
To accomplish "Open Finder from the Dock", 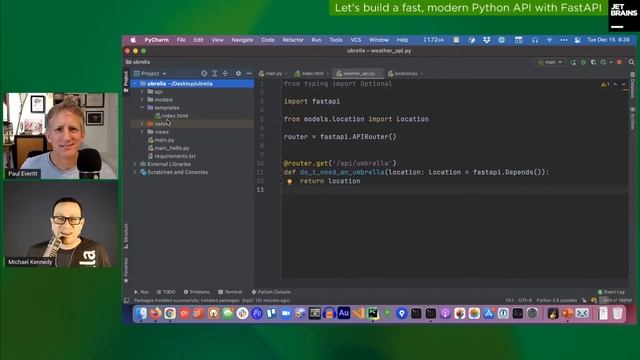I will (x=141, y=313).
